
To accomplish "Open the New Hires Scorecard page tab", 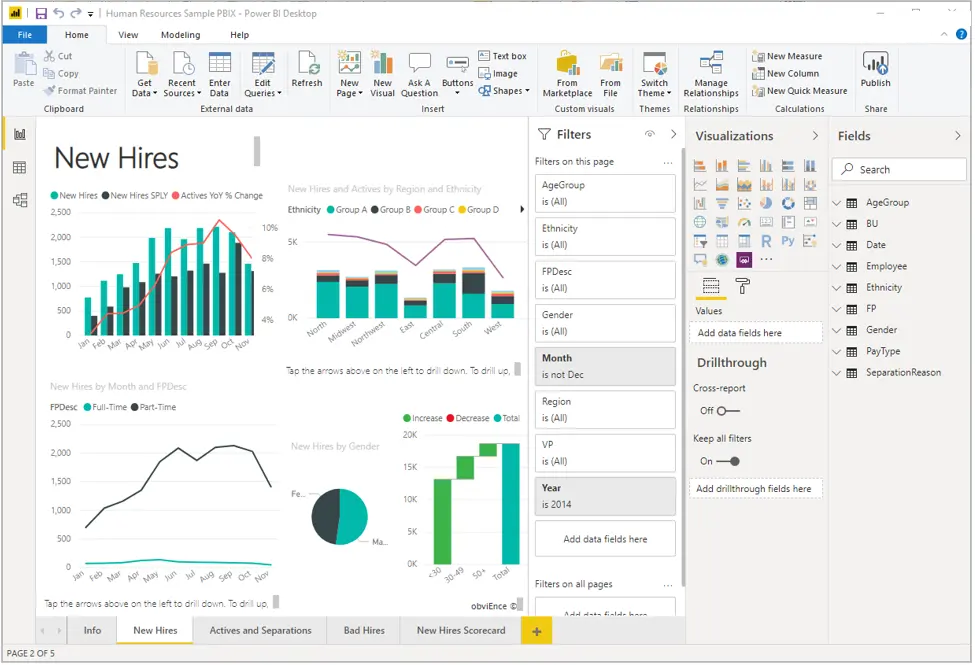I will (x=461, y=631).
